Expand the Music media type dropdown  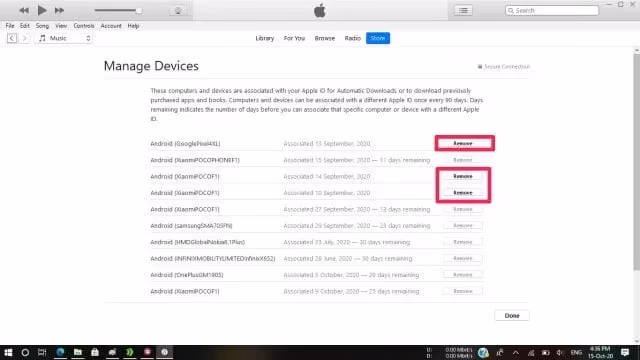[64, 38]
